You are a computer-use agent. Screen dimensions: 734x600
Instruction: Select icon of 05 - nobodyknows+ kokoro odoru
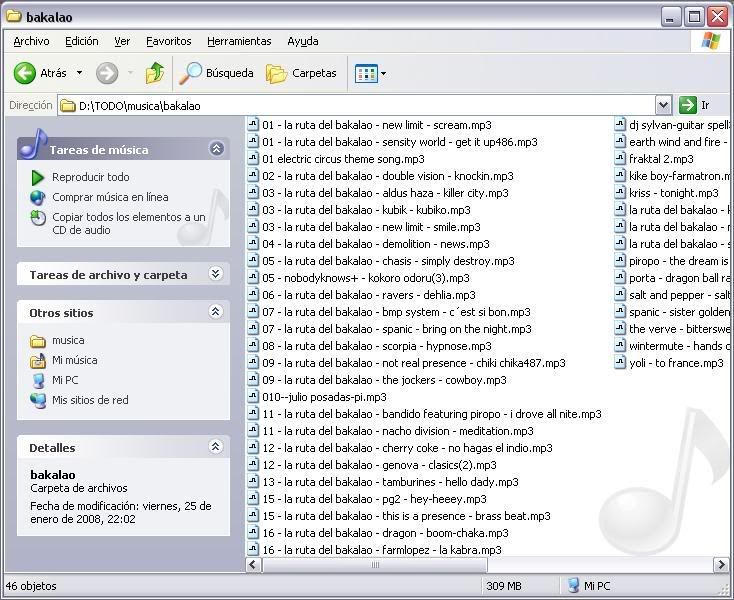[x=253, y=278]
